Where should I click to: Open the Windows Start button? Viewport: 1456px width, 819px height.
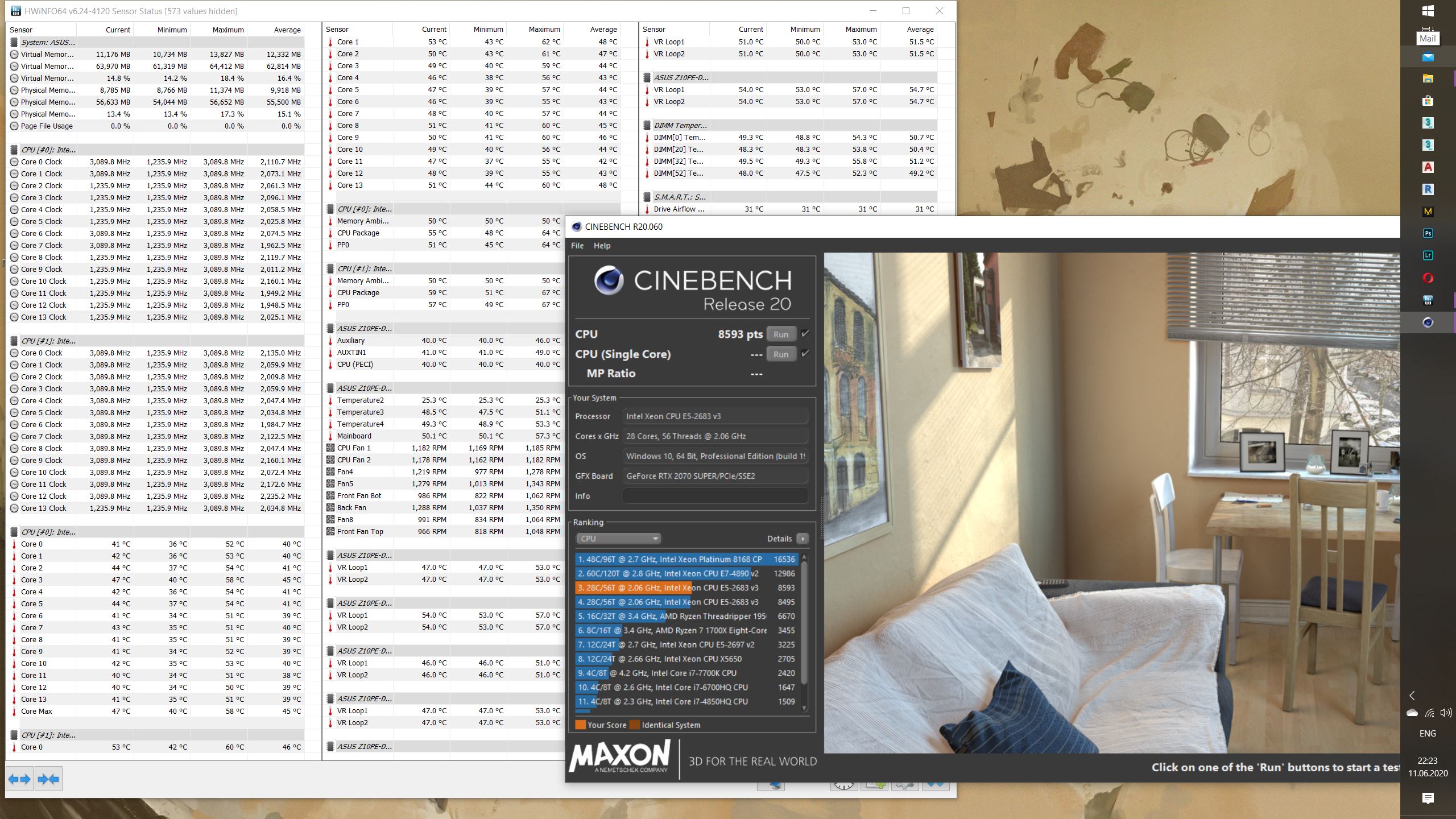coord(1428,11)
